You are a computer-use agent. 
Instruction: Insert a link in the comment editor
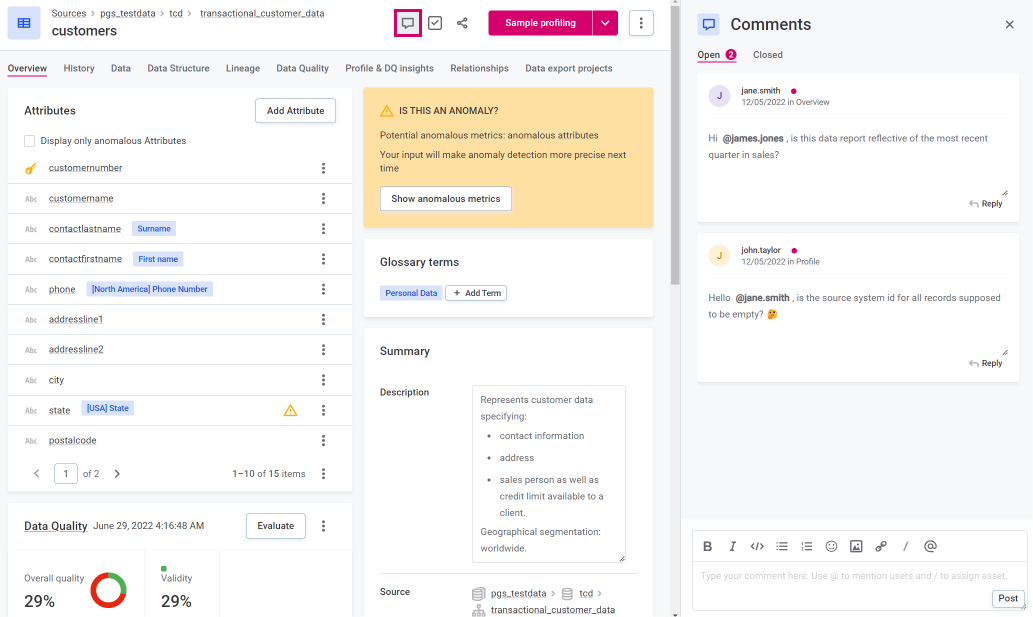pos(881,546)
